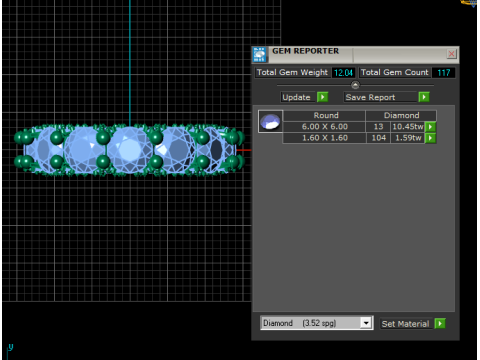Screen dimensions: 480x360
Task: Select the round gem thumbnail
Action: [270, 121]
